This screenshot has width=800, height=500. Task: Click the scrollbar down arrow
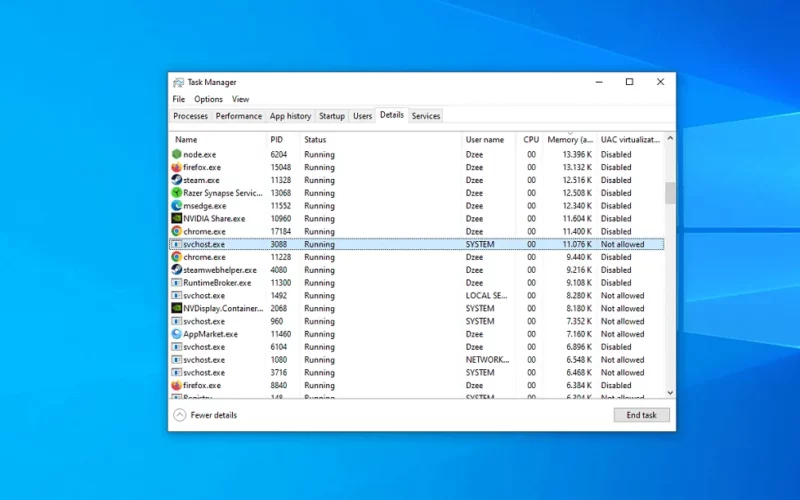[670, 392]
